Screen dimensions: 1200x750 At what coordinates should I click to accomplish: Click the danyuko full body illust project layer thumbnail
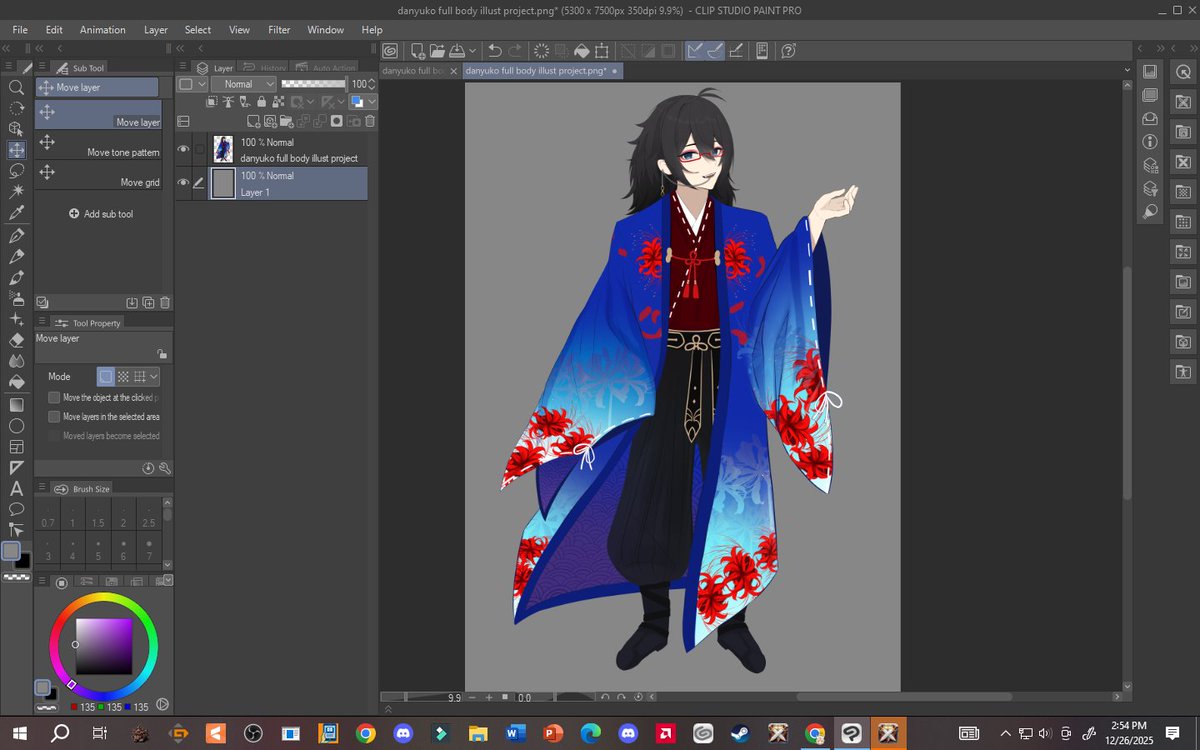[x=223, y=150]
